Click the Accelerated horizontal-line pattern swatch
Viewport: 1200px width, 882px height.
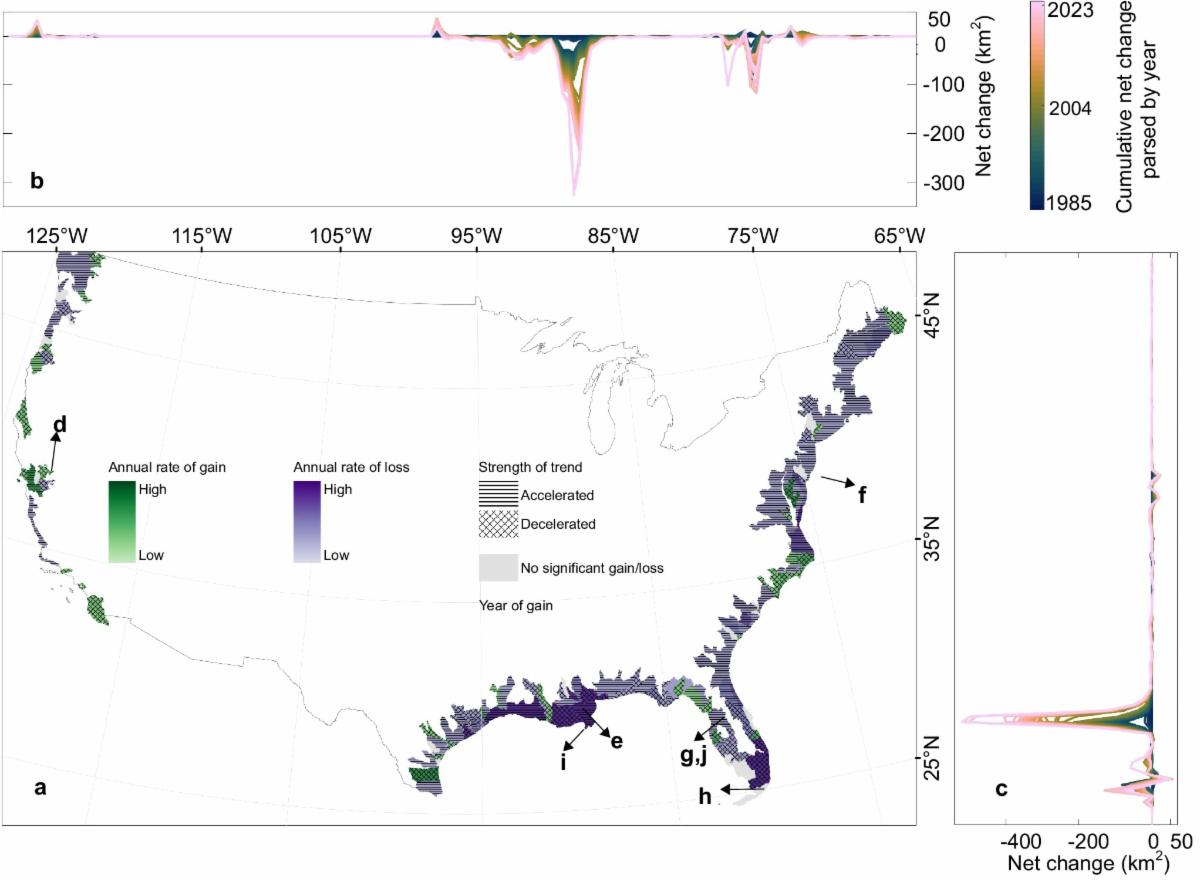tap(498, 493)
